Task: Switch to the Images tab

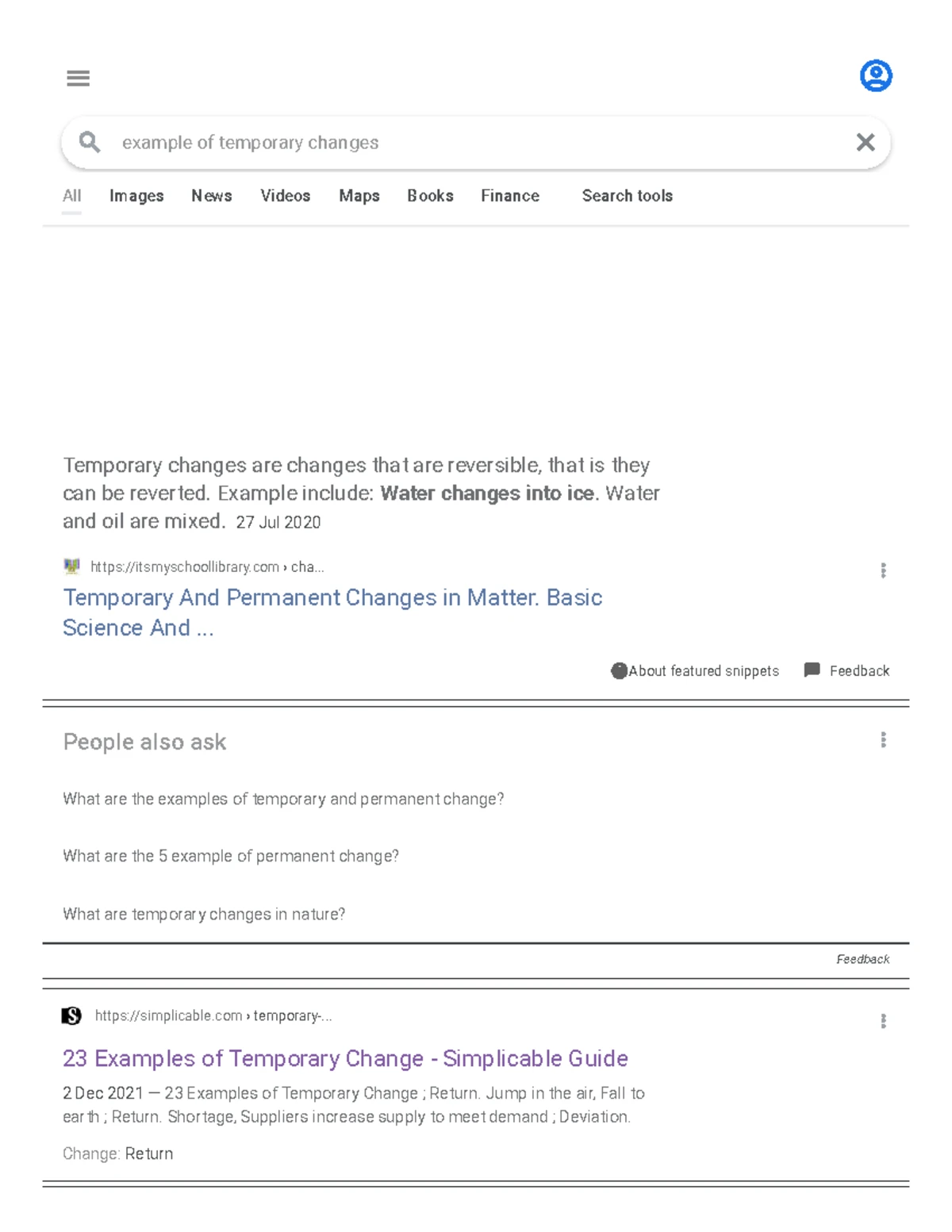Action: coord(136,196)
